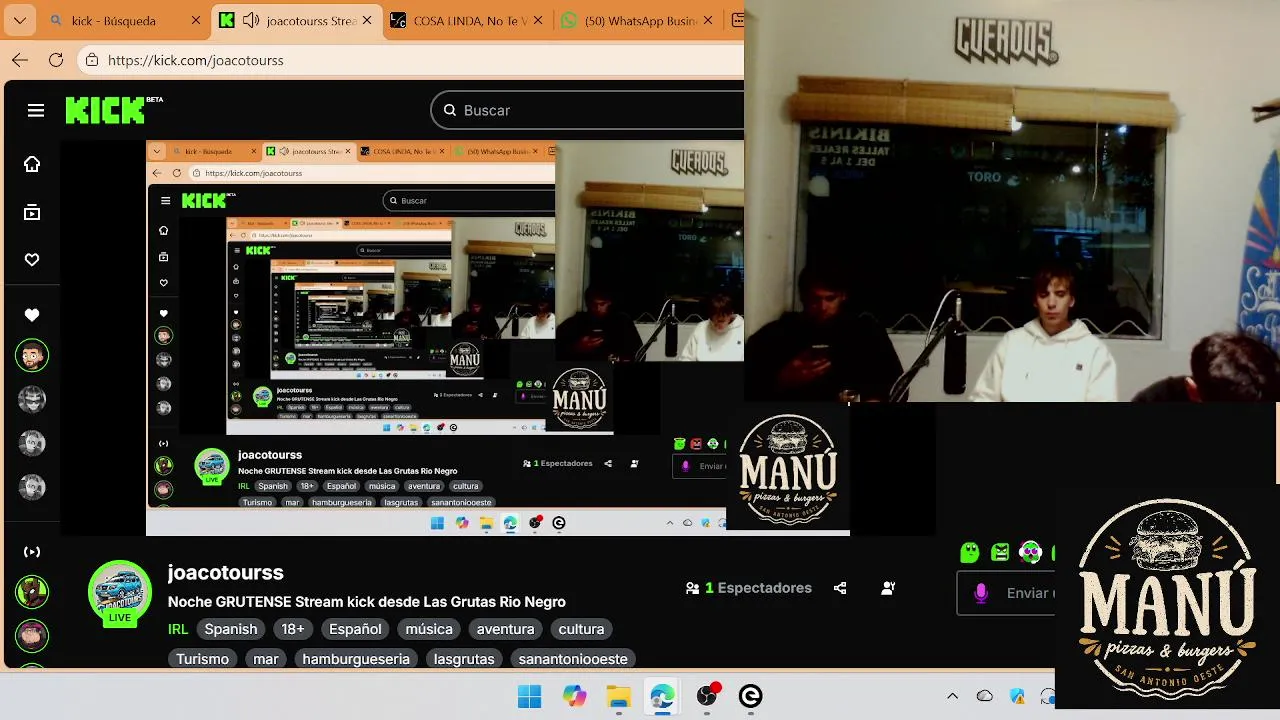Open OneDrive cloud tray icon

point(985,696)
